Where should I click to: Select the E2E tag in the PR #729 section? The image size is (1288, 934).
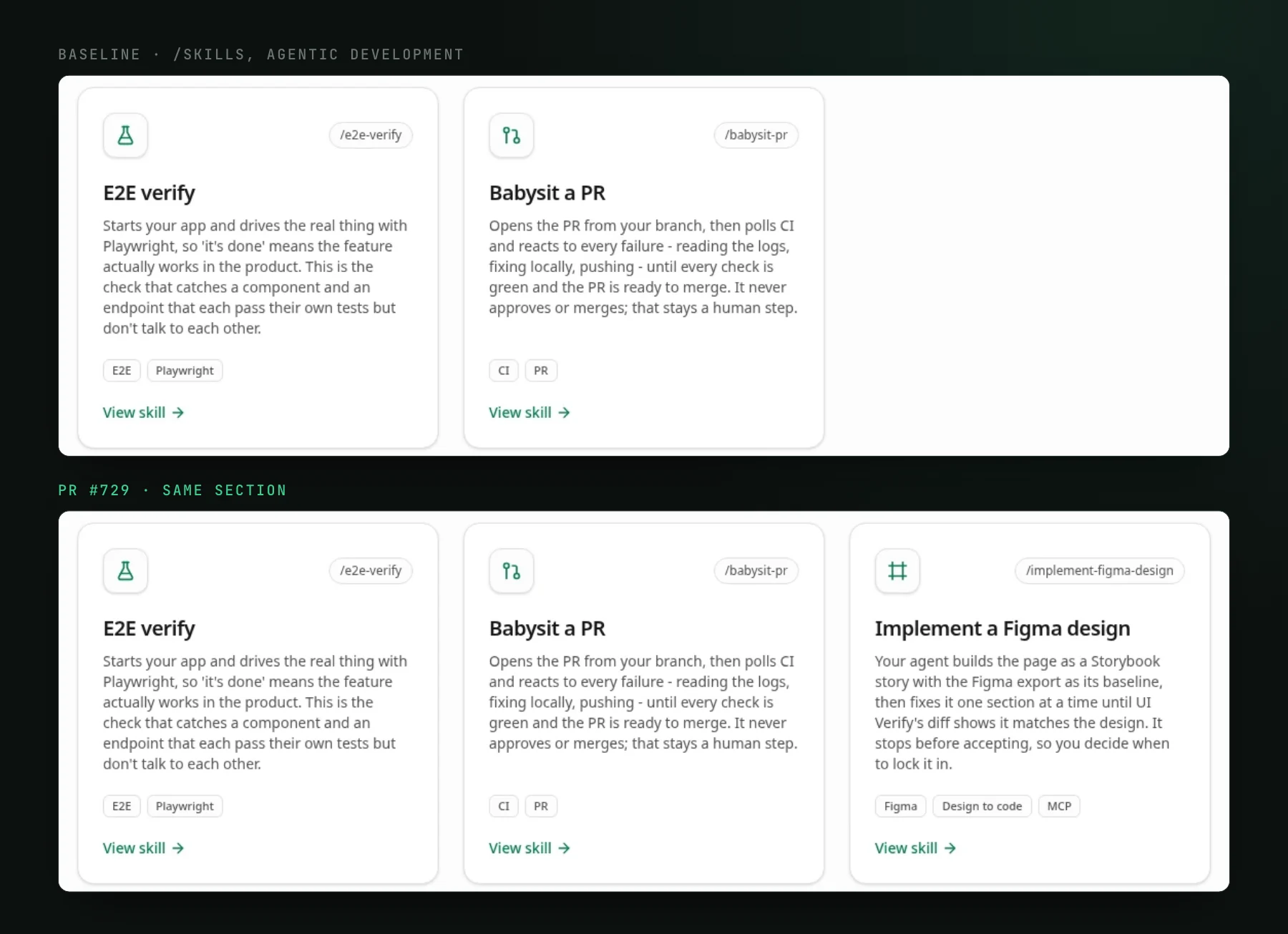click(x=122, y=807)
